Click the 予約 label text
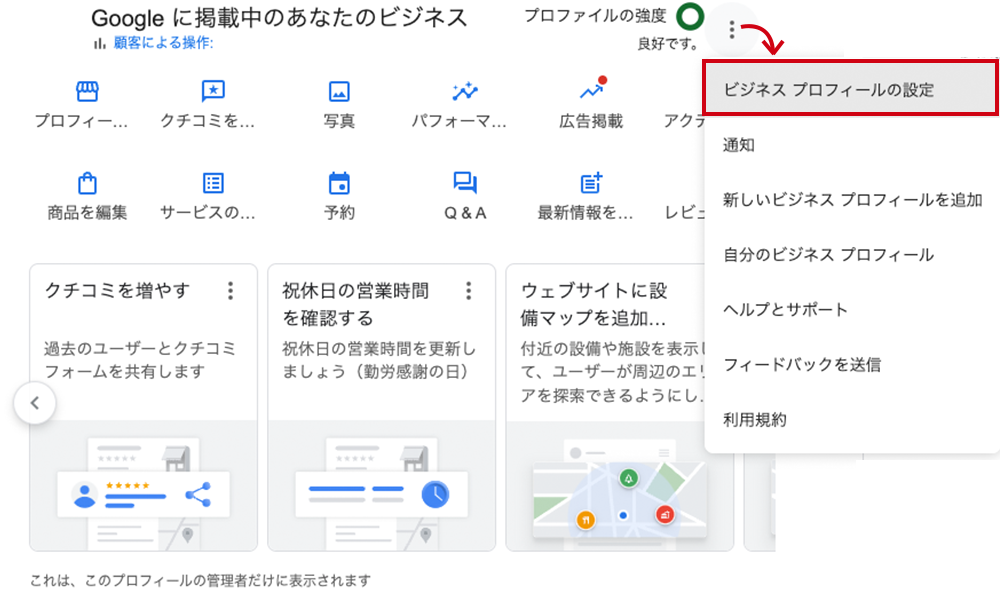 339,212
